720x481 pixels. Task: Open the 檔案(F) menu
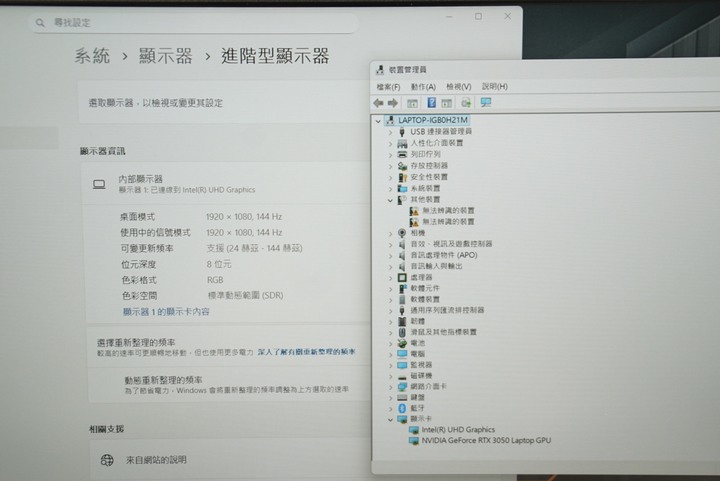[389, 87]
